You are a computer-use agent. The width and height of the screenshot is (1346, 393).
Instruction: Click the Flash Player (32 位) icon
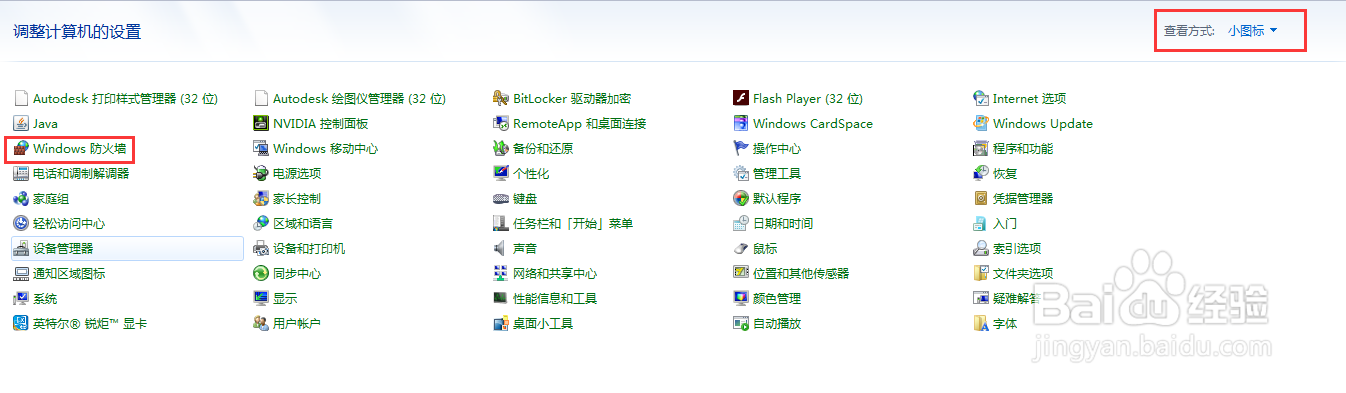741,99
